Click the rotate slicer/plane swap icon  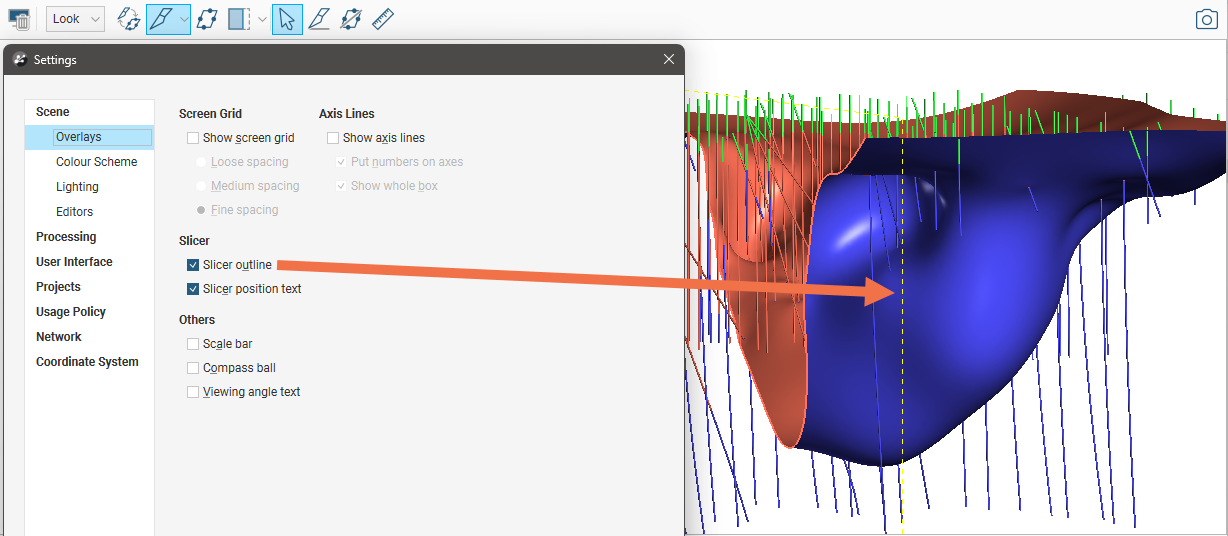tap(128, 19)
